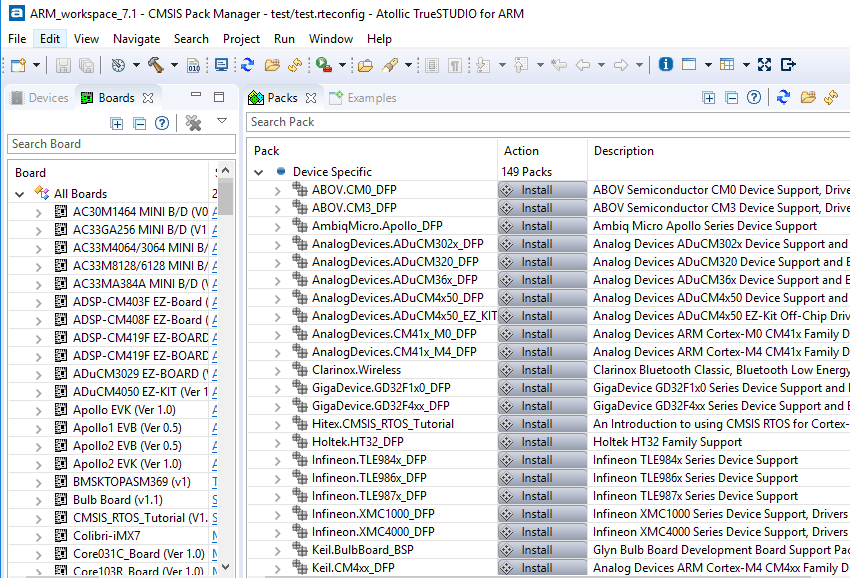Expand the Apollo EVK (Ver 1.0) board
The height and width of the screenshot is (578, 850).
point(38,411)
